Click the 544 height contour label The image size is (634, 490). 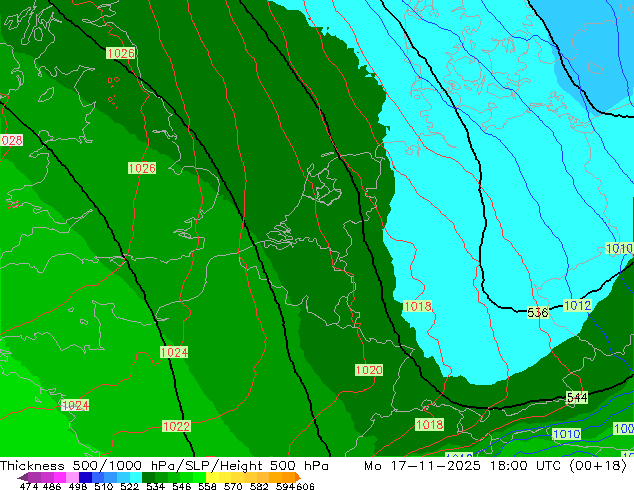[577, 397]
